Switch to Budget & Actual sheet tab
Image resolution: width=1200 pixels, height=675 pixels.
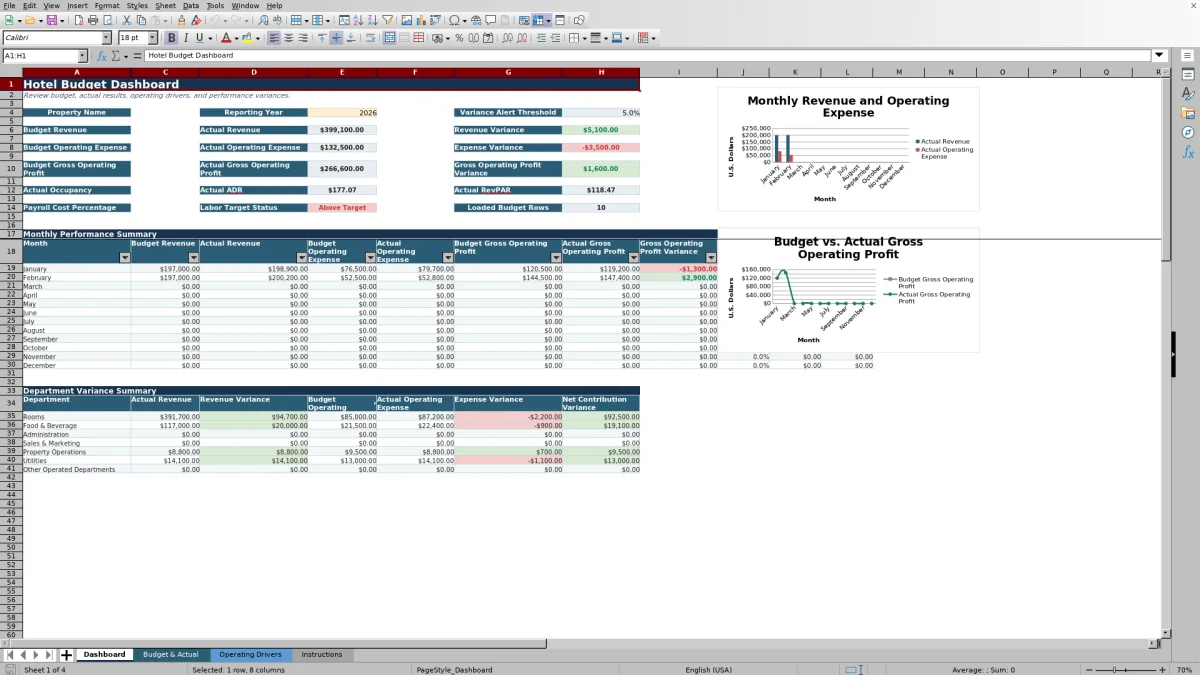pyautogui.click(x=170, y=655)
